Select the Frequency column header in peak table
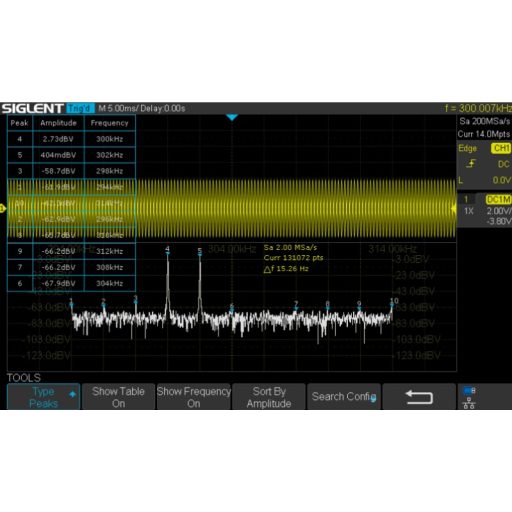512x512 pixels. click(x=110, y=123)
